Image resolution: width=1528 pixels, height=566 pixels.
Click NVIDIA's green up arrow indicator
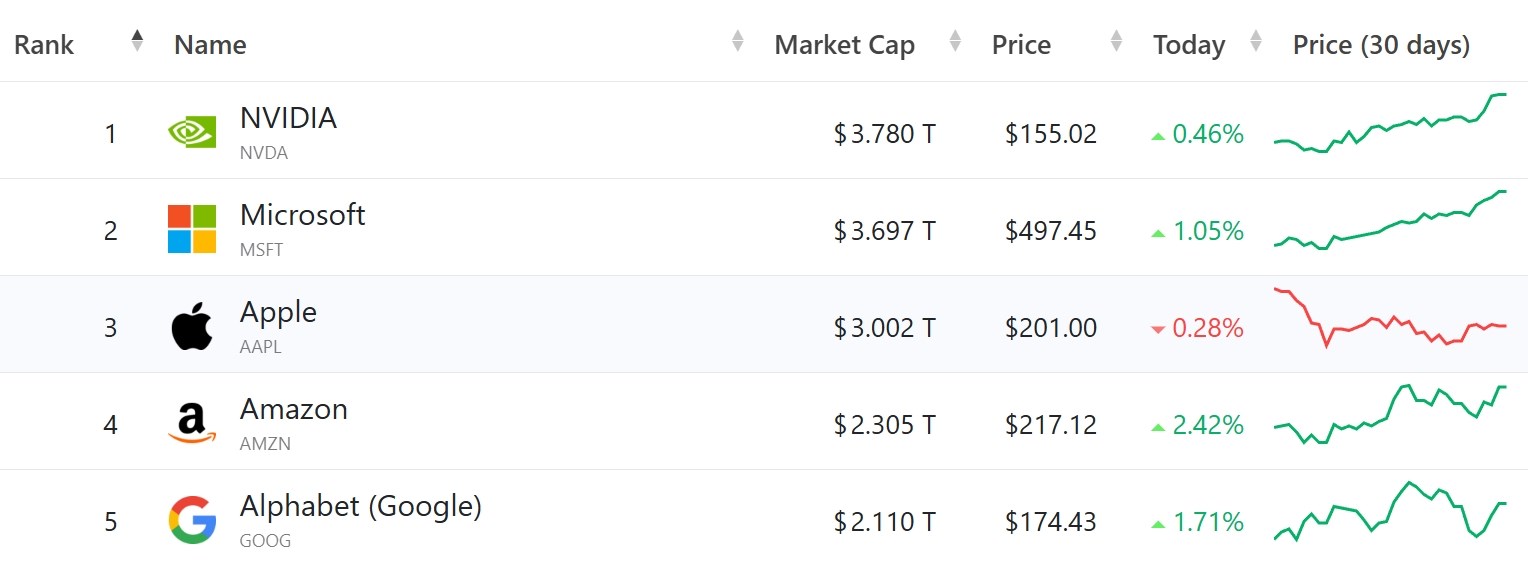point(1158,136)
